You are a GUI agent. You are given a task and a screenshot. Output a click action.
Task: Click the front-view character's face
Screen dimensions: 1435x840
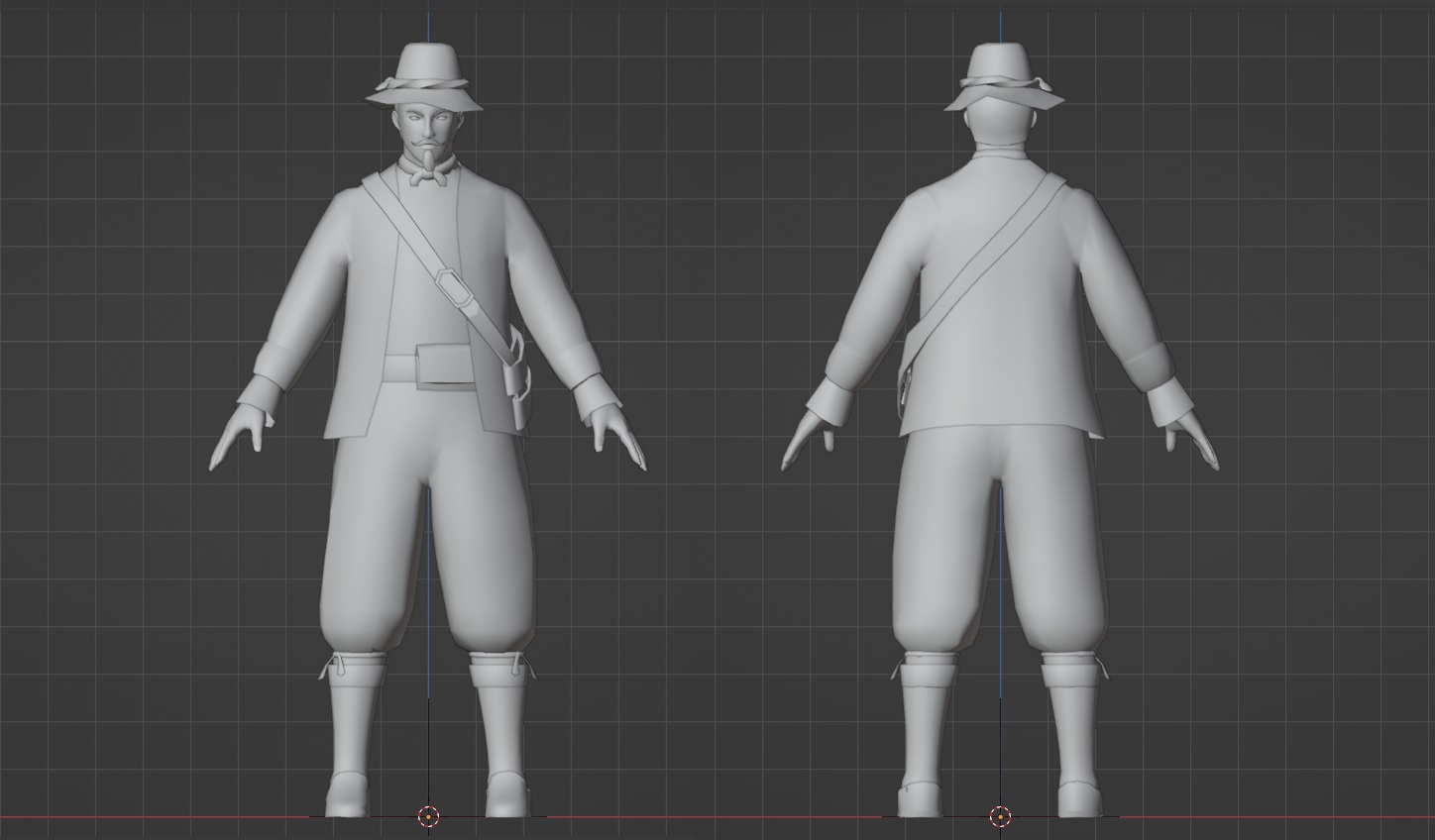pos(428,133)
